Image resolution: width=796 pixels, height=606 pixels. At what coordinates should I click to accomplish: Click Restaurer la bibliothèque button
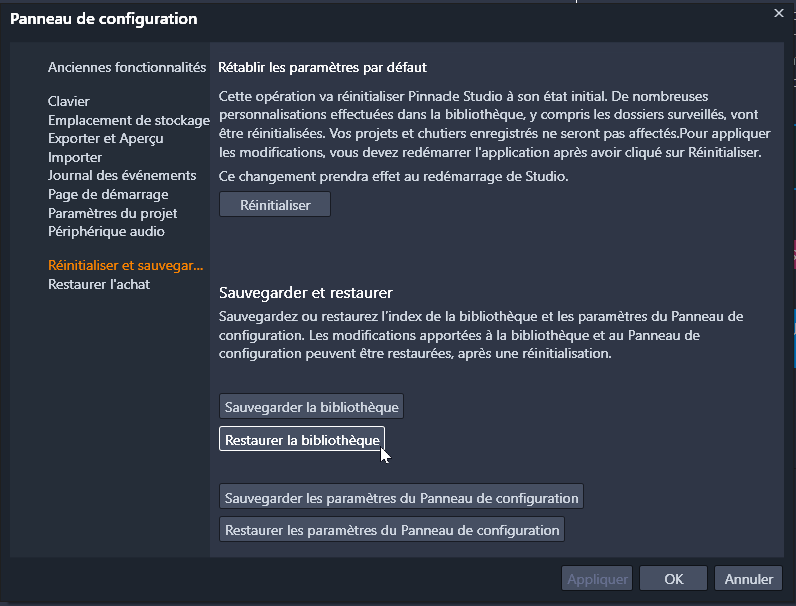click(302, 440)
